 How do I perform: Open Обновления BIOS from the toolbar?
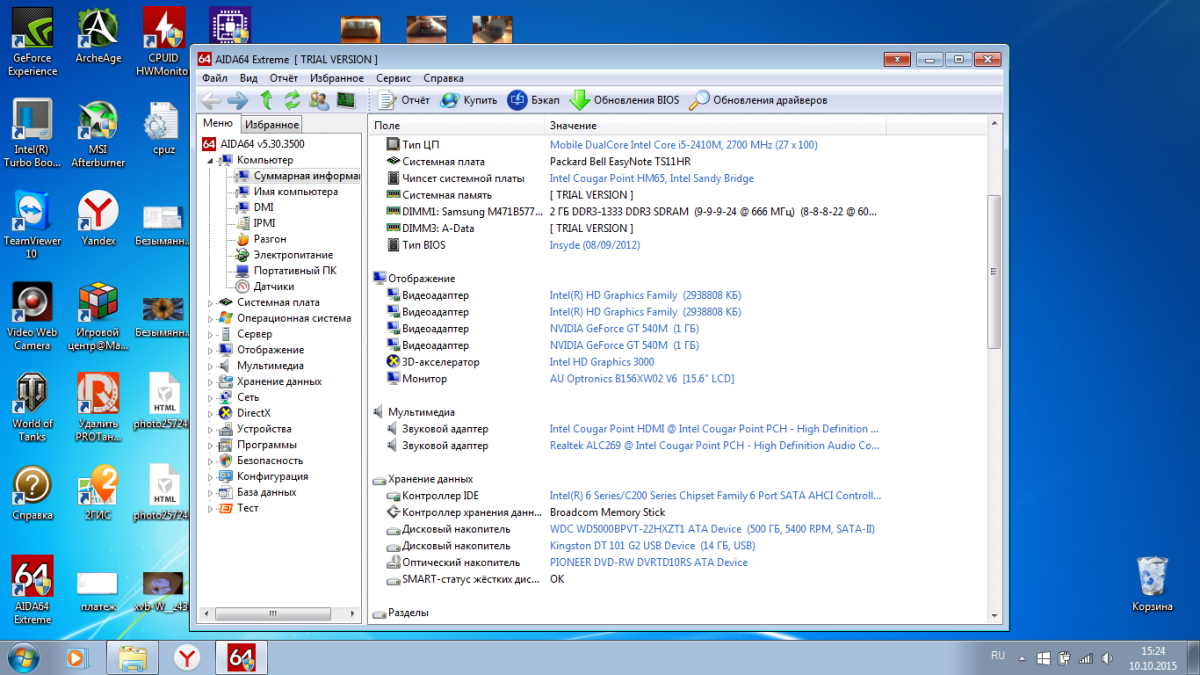(625, 100)
